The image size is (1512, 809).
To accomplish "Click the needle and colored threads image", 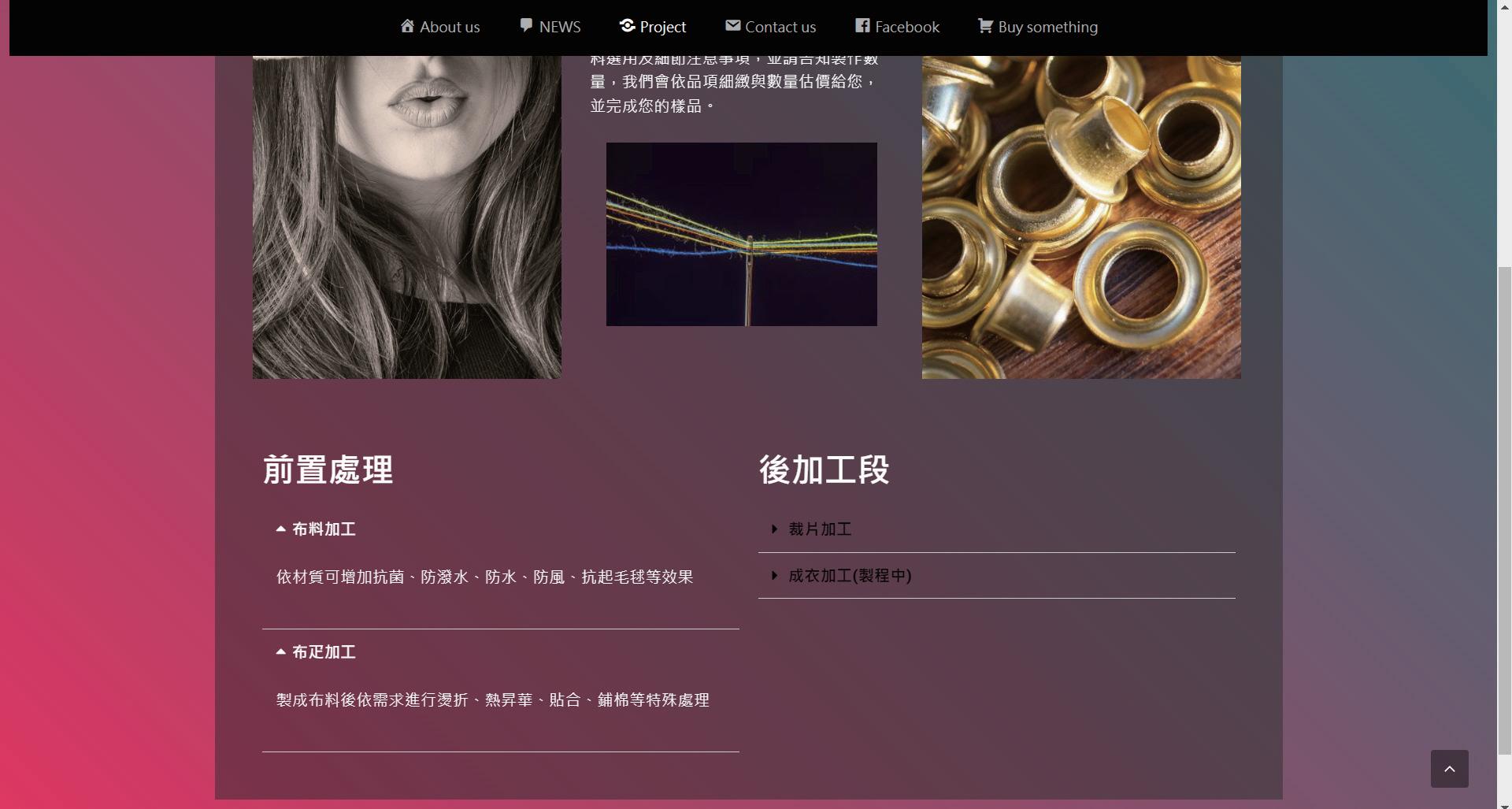I will coord(741,234).
